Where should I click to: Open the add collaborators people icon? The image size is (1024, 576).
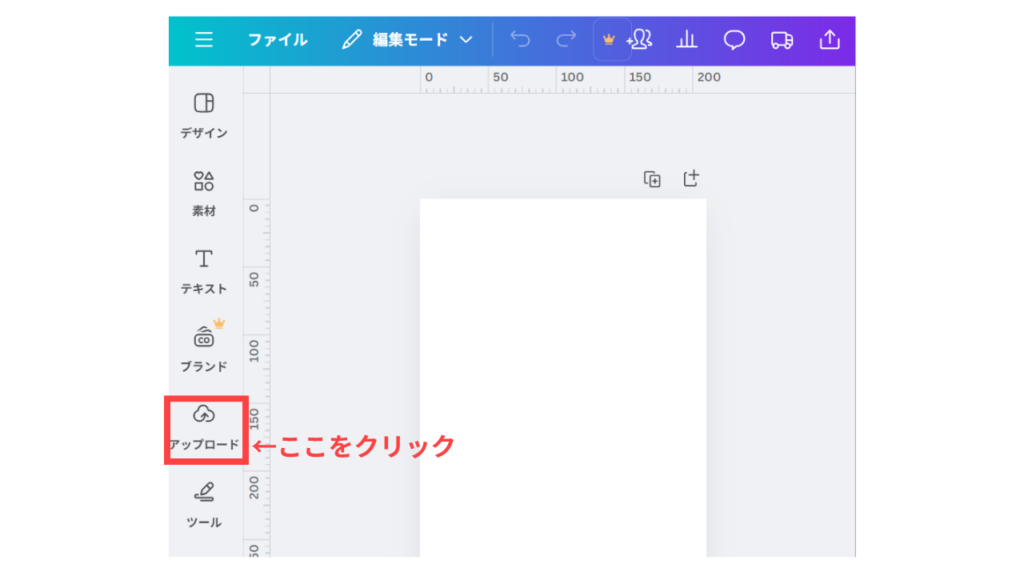[640, 40]
